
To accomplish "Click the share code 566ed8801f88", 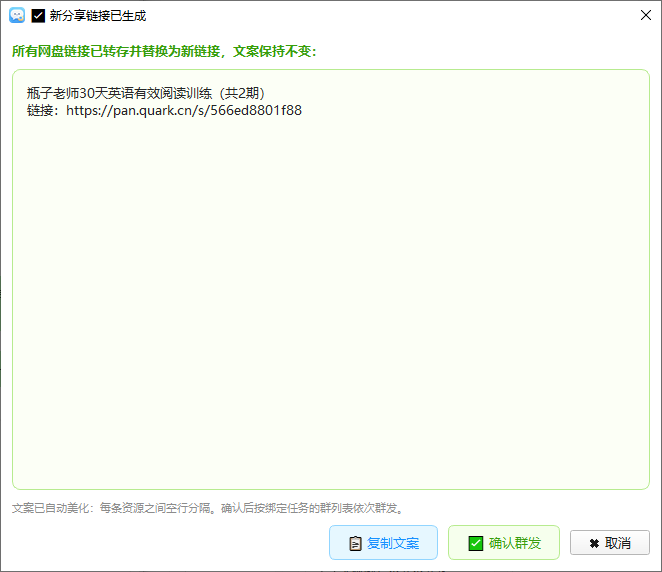I will [256, 111].
